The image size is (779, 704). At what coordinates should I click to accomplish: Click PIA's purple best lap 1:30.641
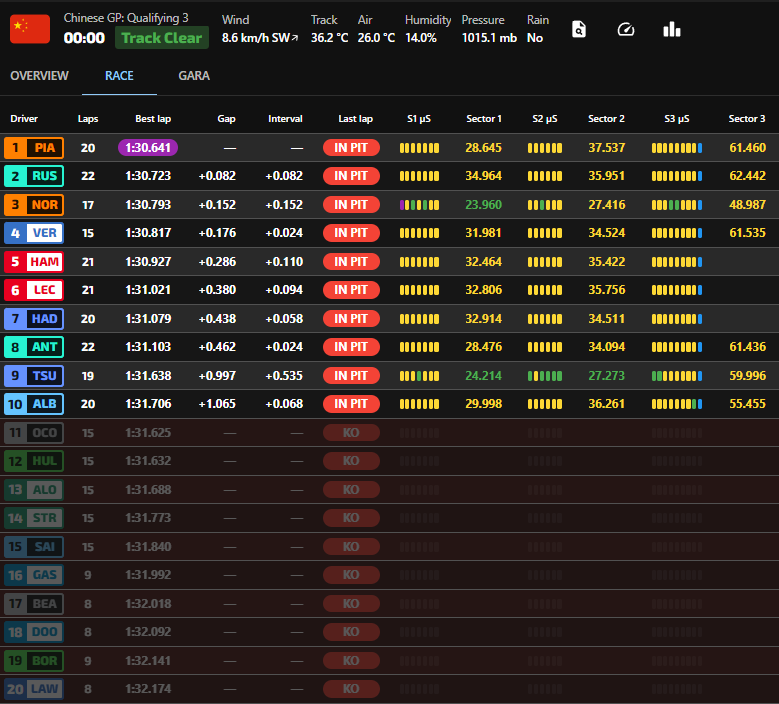(148, 148)
